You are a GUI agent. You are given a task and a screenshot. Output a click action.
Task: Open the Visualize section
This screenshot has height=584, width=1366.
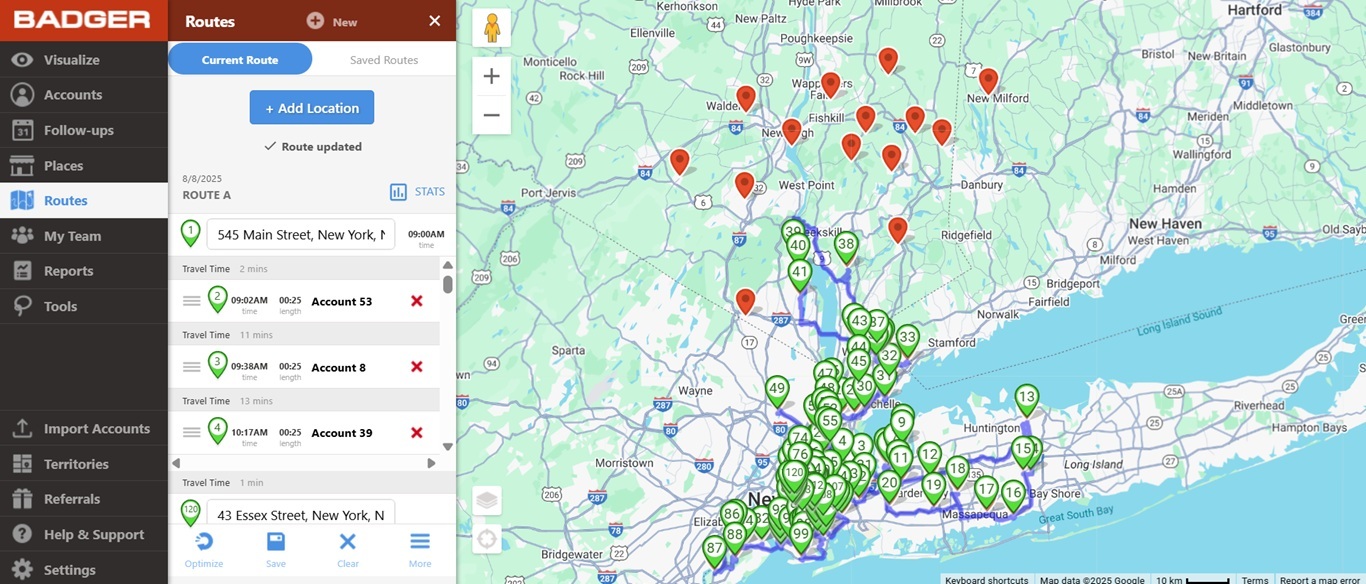pos(84,60)
